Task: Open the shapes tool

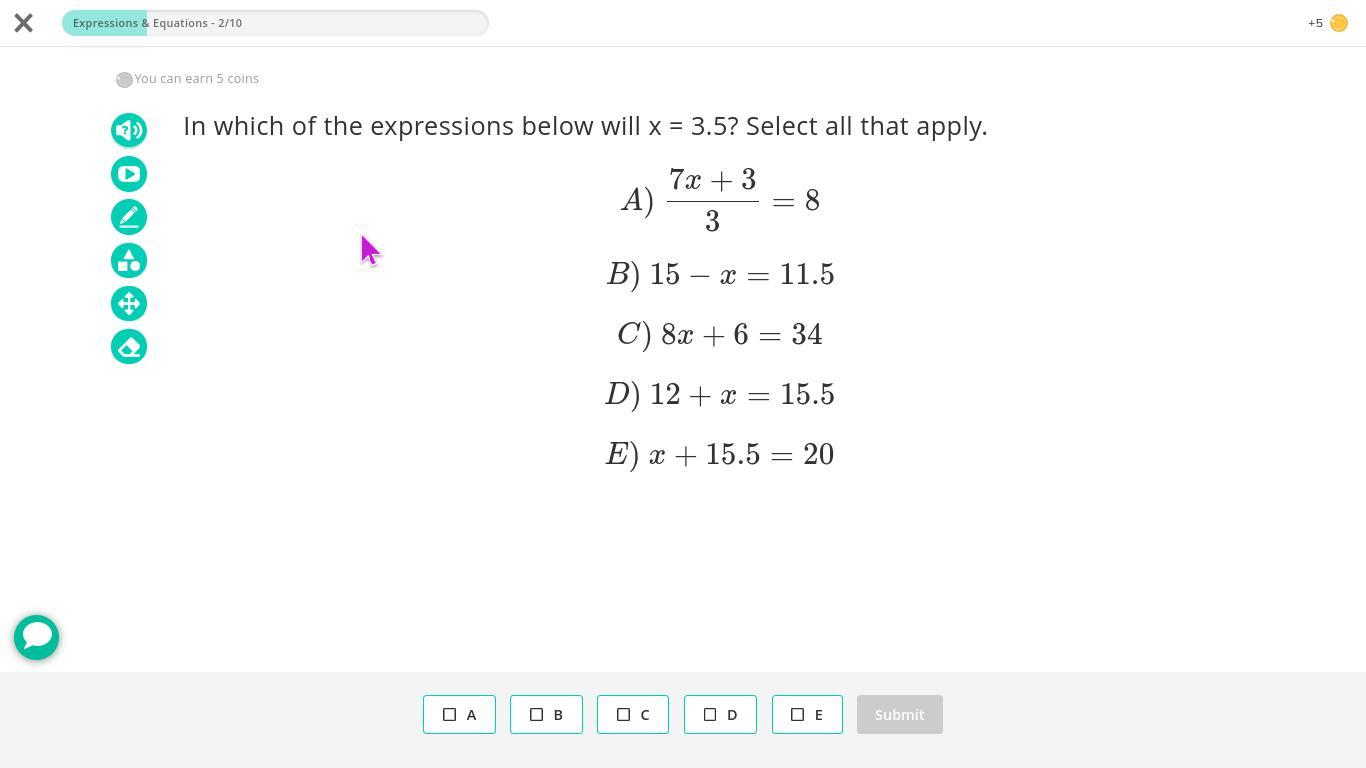Action: (129, 261)
